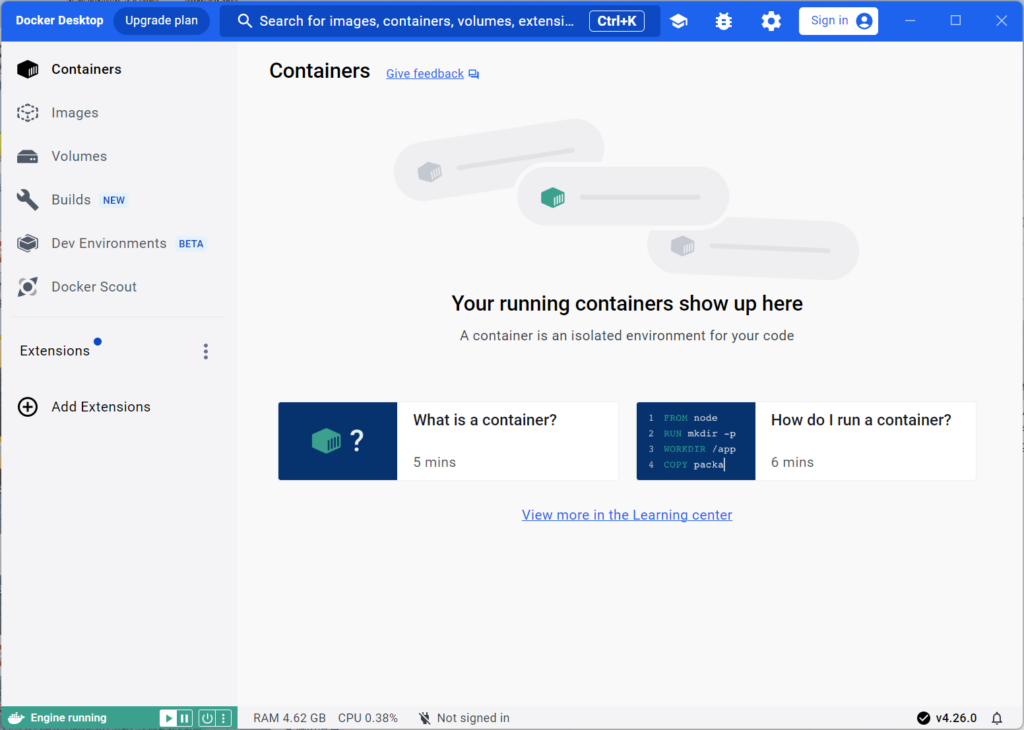This screenshot has height=730, width=1024.
Task: Click the search magnifier icon
Action: click(244, 21)
